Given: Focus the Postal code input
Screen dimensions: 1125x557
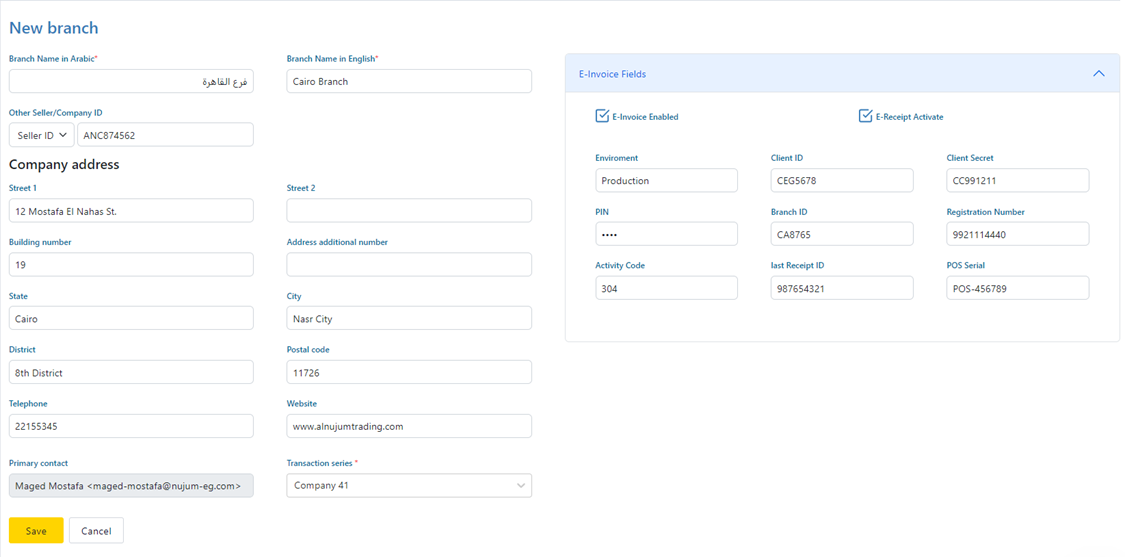Looking at the screenshot, I should [x=409, y=372].
